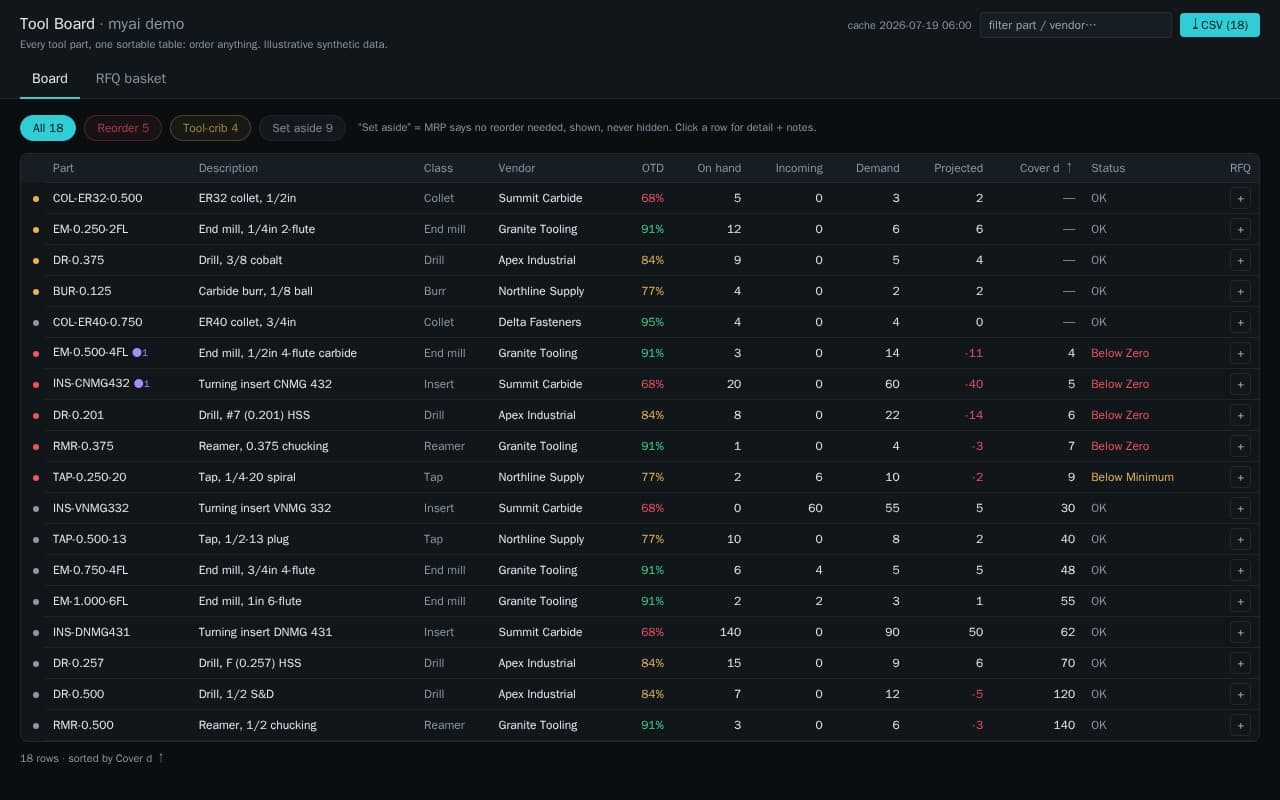The width and height of the screenshot is (1280, 800).
Task: Sort by the Vendor column header
Action: point(517,168)
